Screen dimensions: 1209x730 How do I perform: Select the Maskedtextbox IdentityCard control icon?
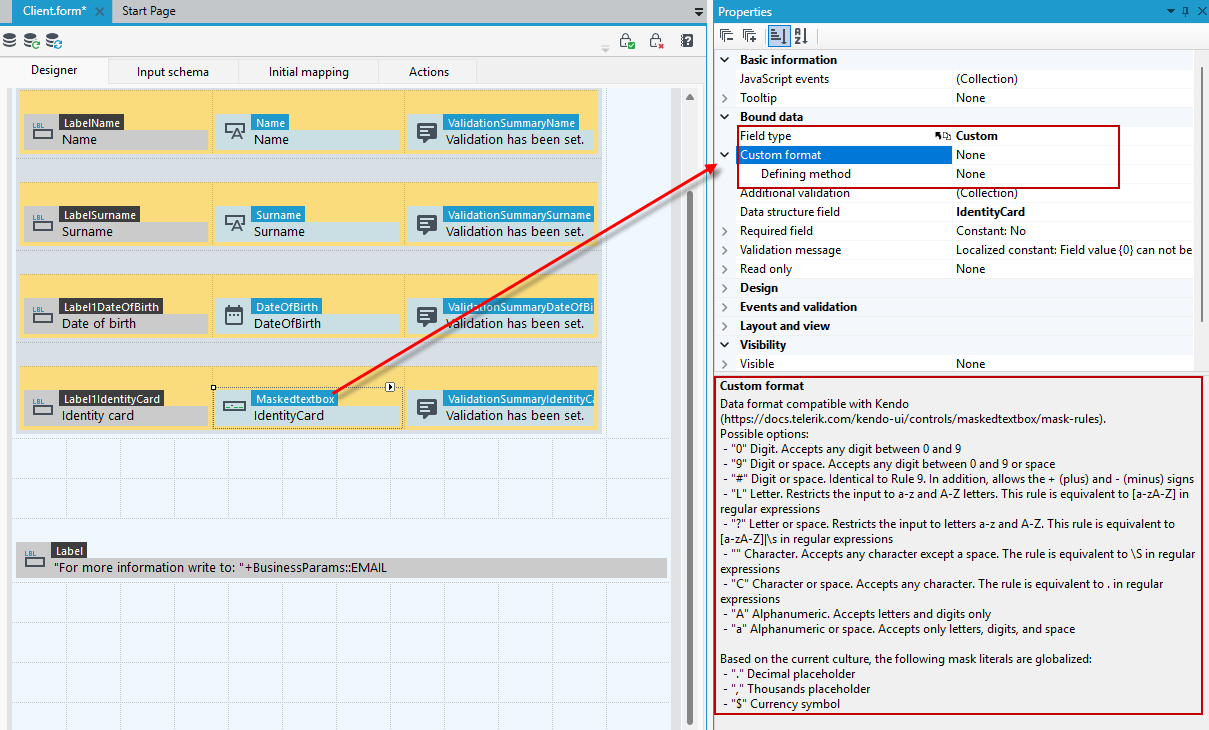pos(234,407)
